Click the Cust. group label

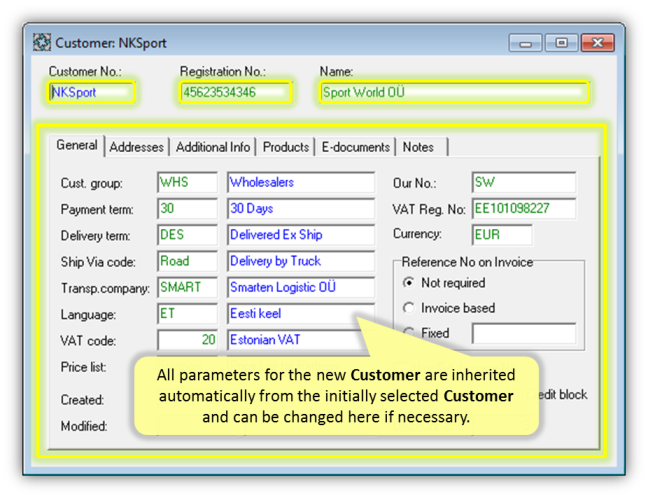[x=91, y=183]
